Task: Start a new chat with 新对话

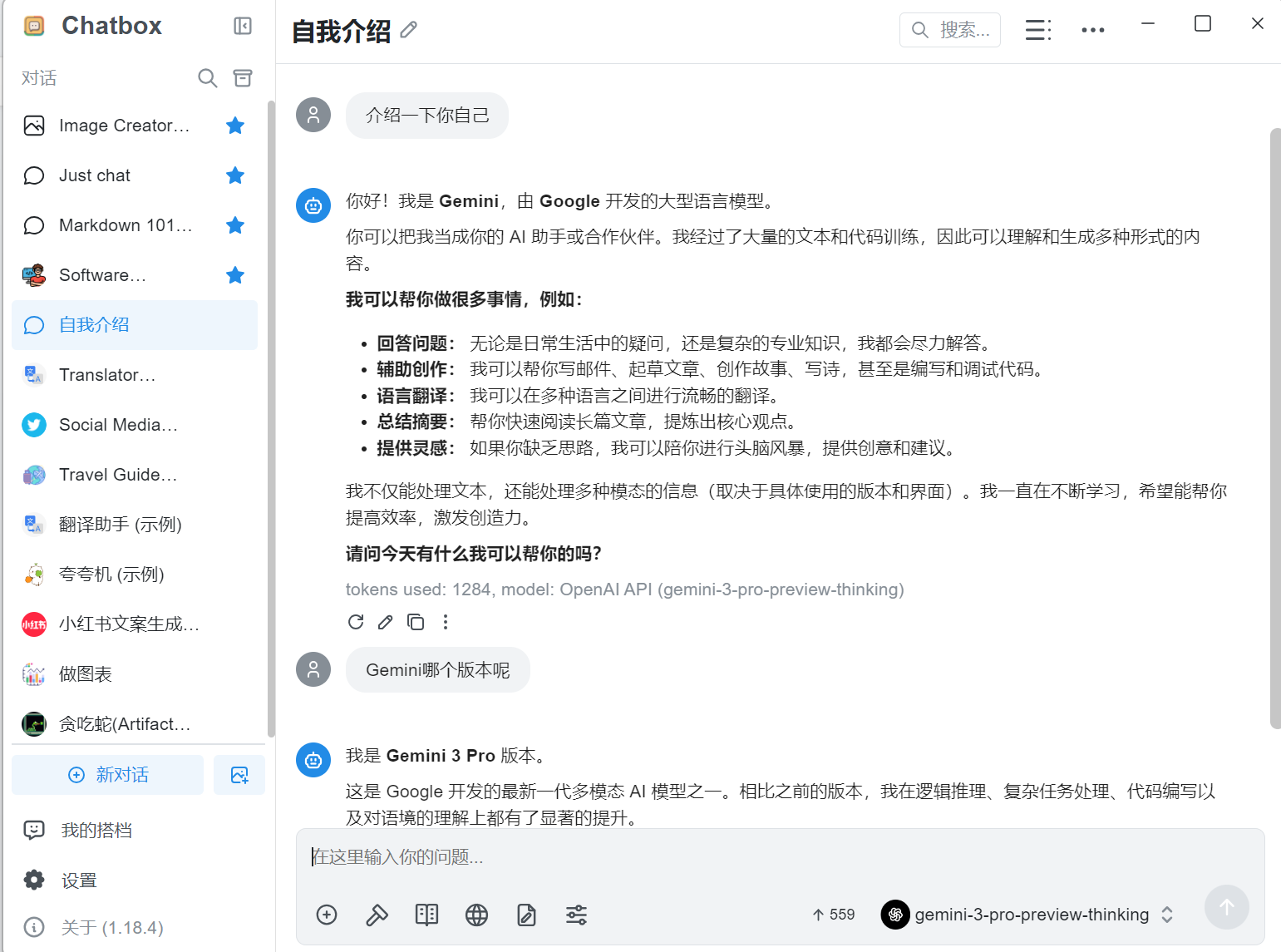Action: (x=108, y=775)
